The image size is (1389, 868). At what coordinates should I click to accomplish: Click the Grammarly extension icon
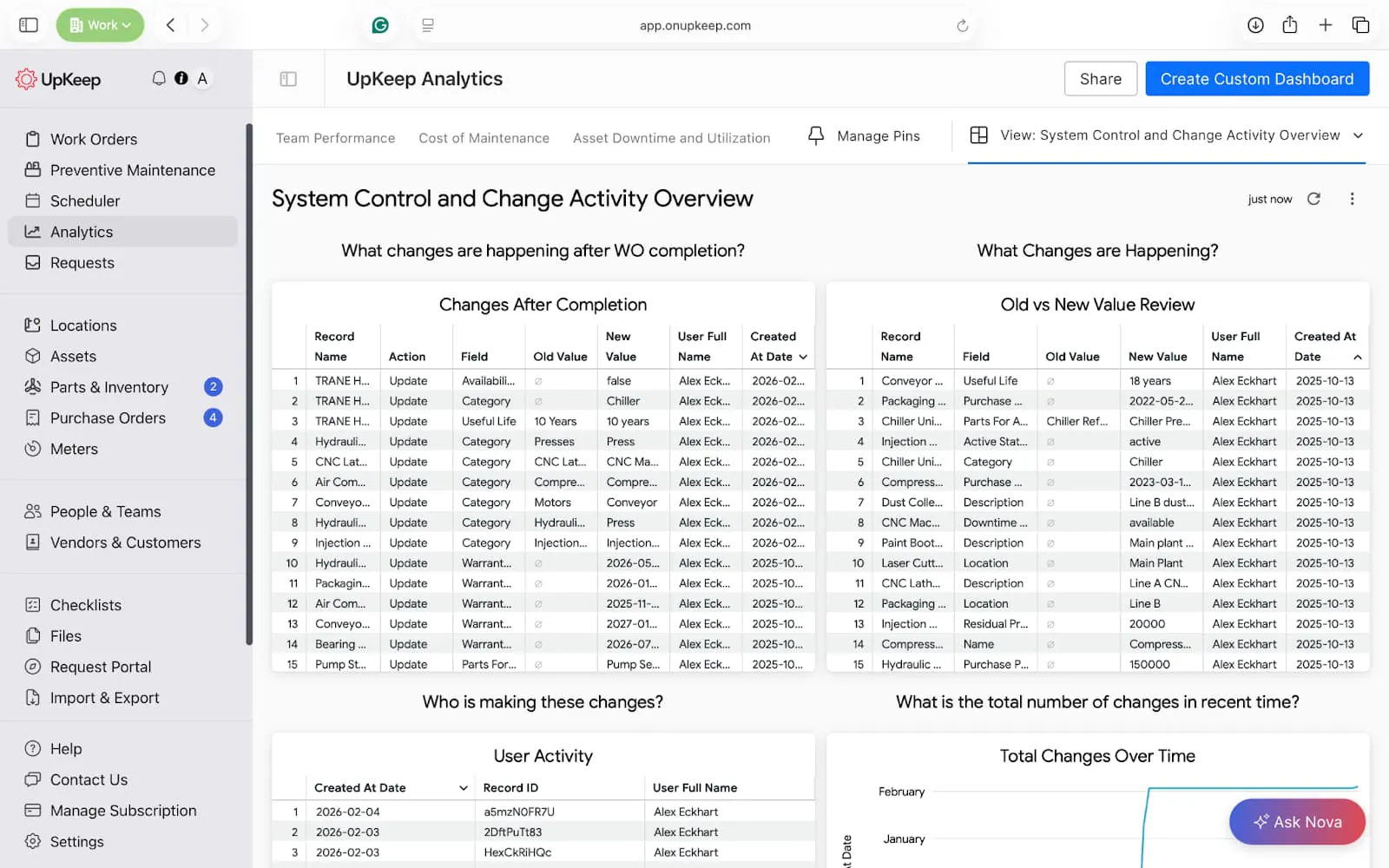click(x=380, y=25)
